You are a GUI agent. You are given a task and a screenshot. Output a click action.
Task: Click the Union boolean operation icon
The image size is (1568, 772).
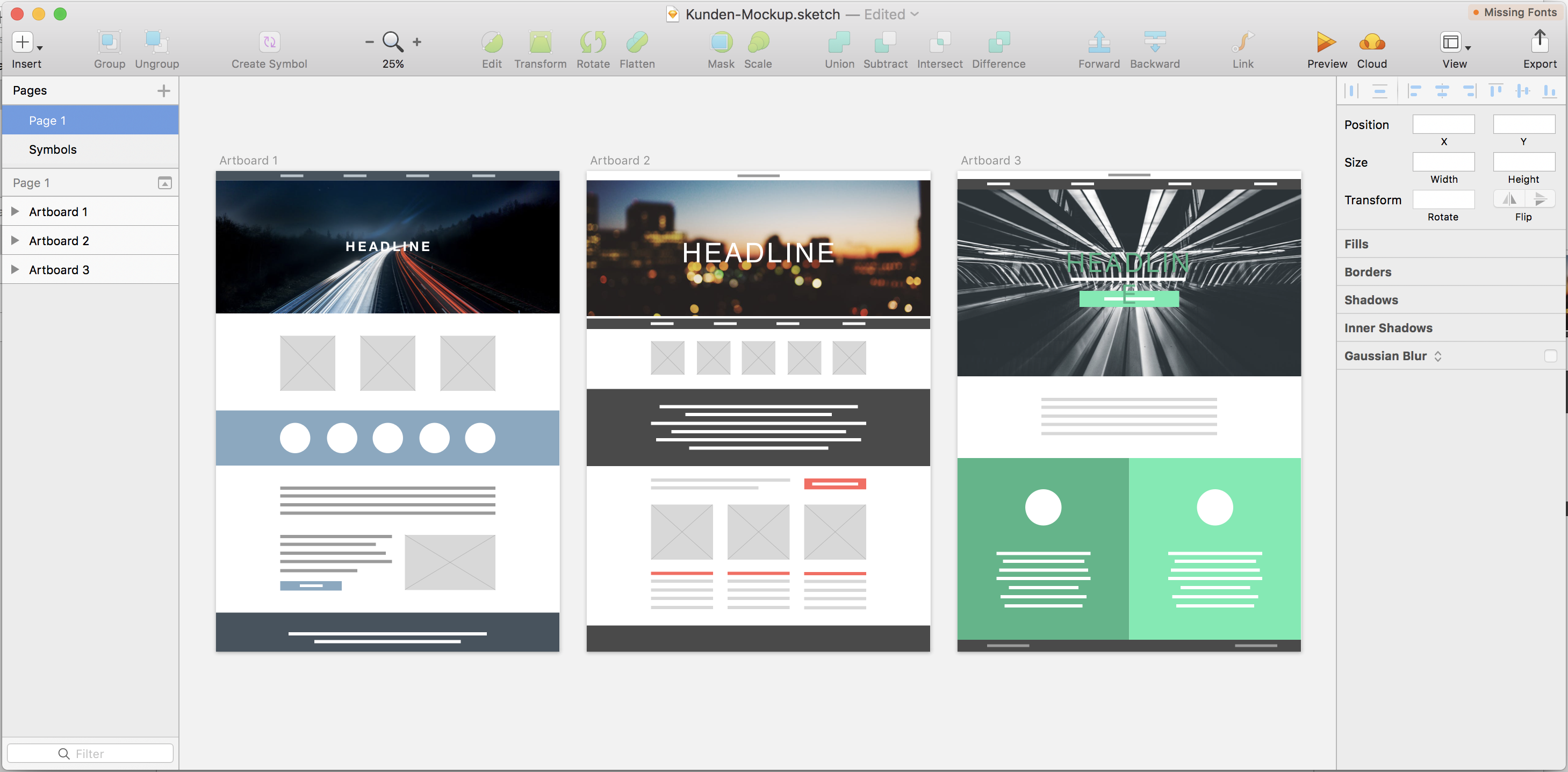pyautogui.click(x=839, y=42)
